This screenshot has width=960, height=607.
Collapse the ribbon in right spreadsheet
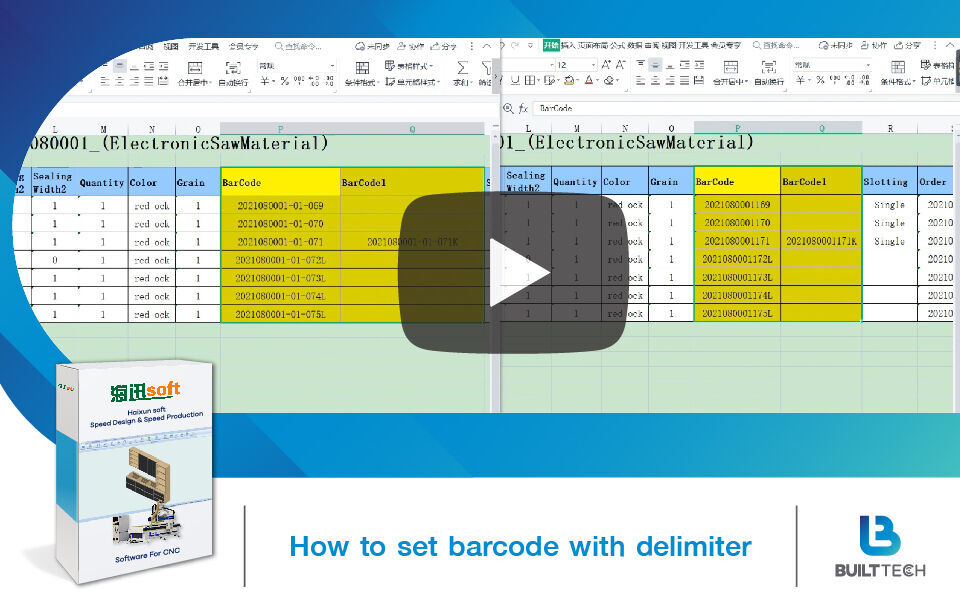coord(950,45)
